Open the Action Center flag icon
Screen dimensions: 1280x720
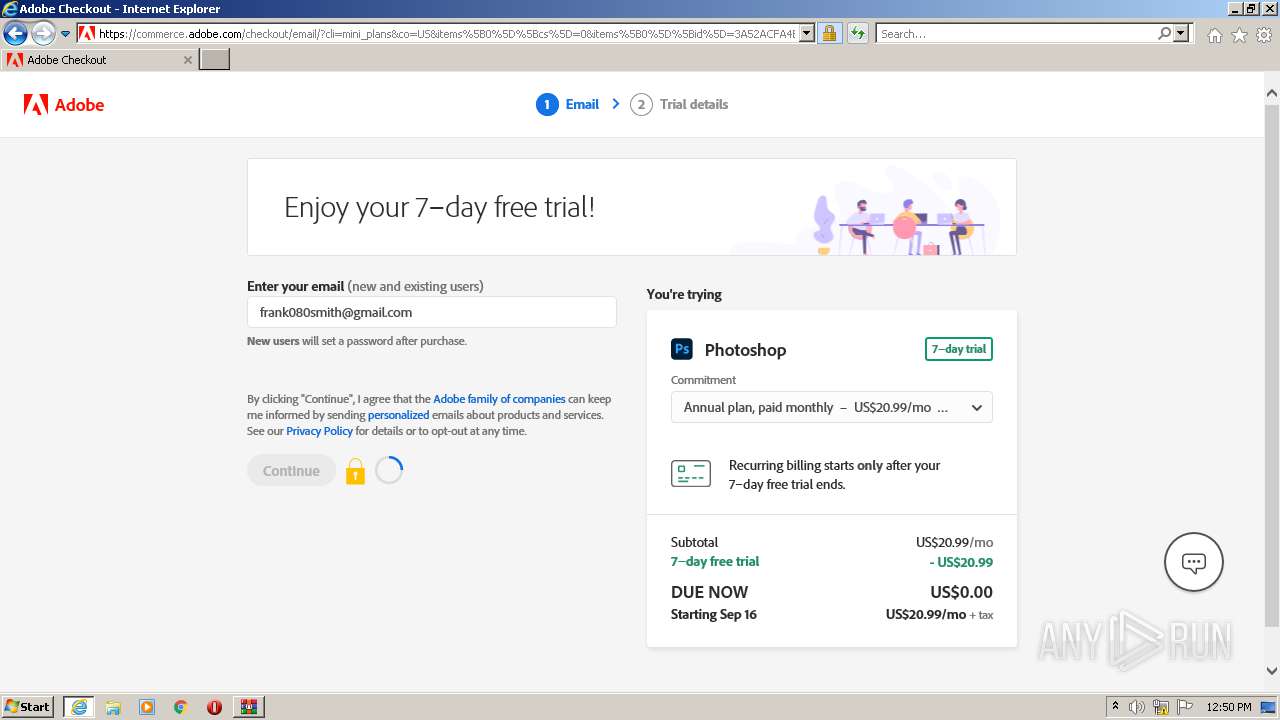pyautogui.click(x=1185, y=707)
